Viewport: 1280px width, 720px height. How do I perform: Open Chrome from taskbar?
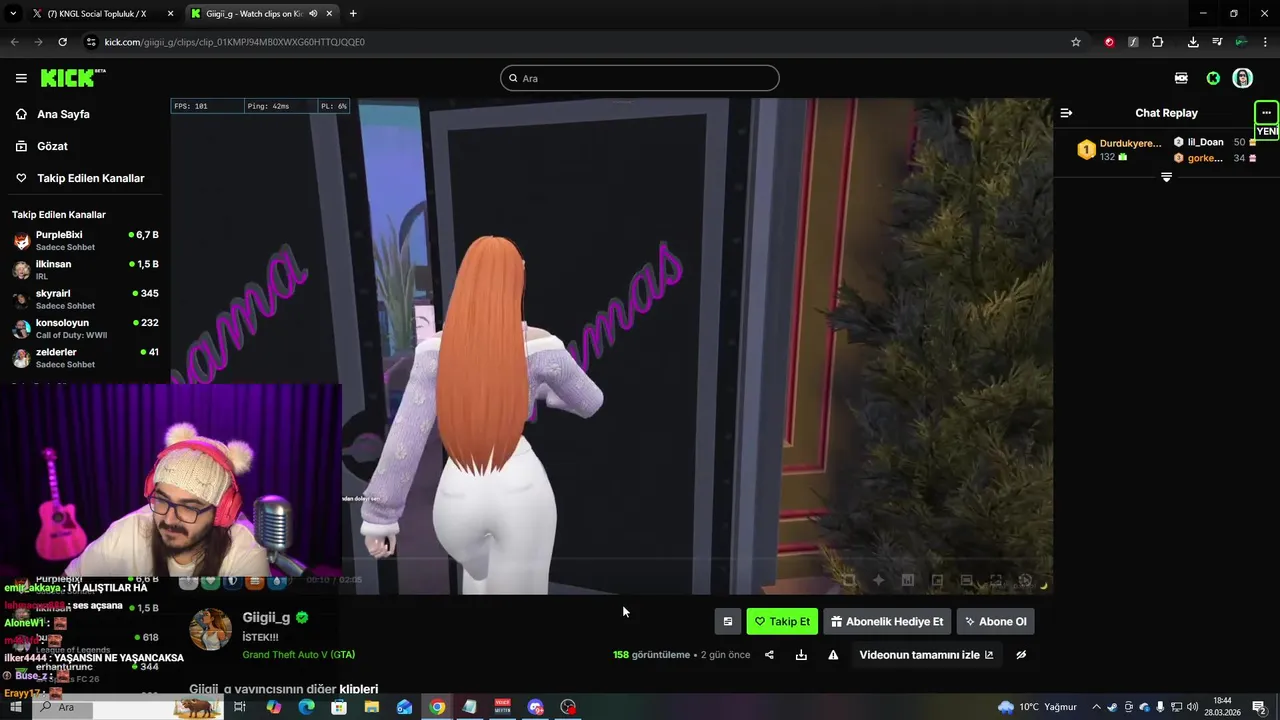coord(437,707)
